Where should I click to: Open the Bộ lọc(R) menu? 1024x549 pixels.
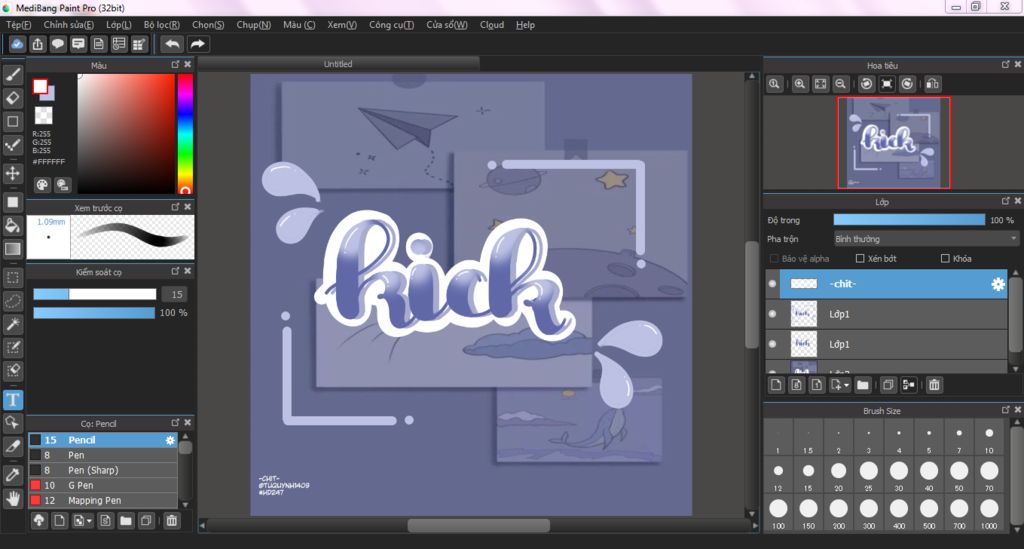162,25
